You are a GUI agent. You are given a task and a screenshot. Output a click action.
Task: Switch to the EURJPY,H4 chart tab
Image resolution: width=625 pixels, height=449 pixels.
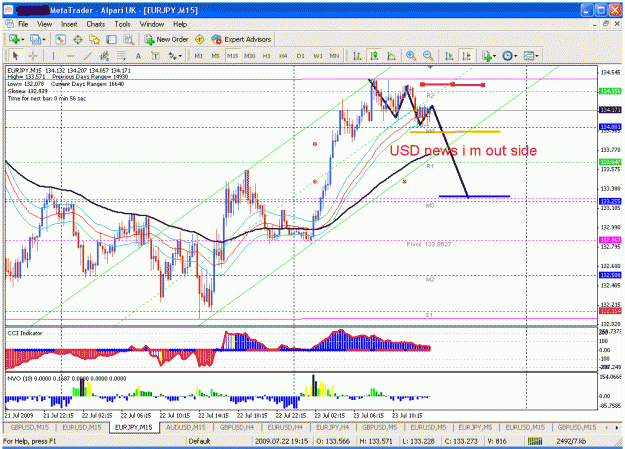coord(332,427)
